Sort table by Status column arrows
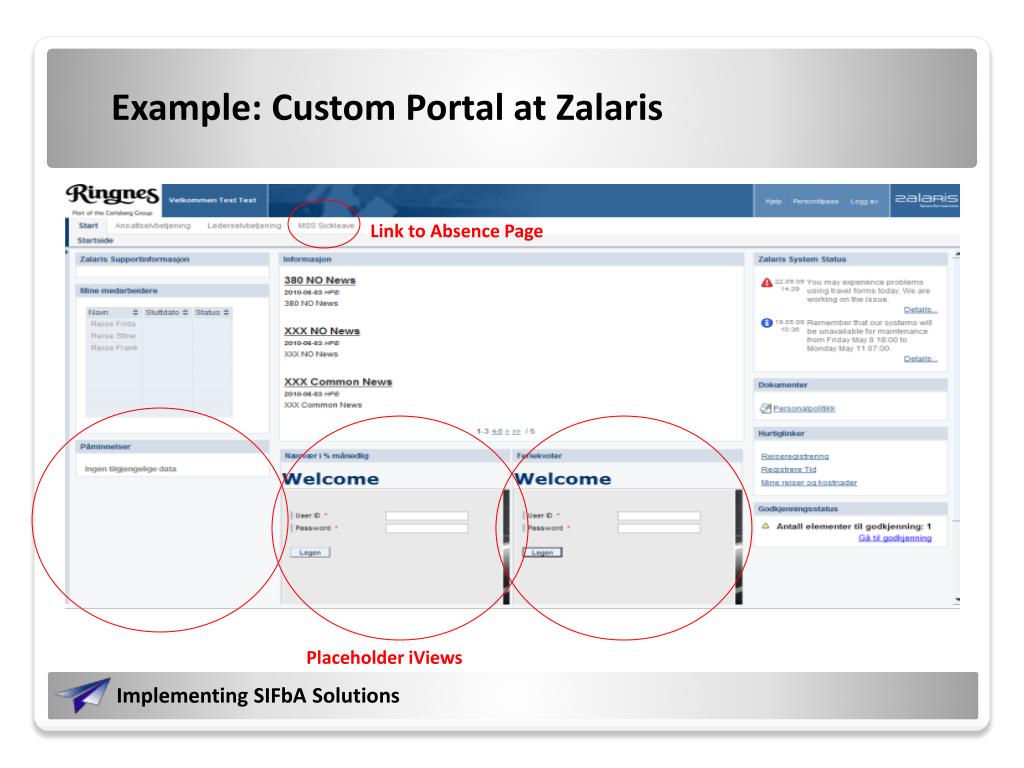Image resolution: width=1024 pixels, height=768 pixels. click(x=226, y=312)
